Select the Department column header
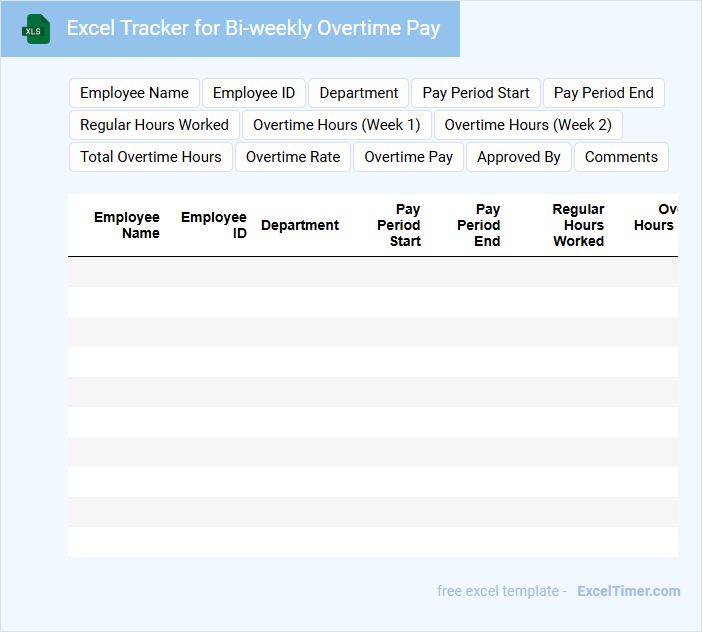Viewport: 702px width, 632px height. click(x=300, y=225)
